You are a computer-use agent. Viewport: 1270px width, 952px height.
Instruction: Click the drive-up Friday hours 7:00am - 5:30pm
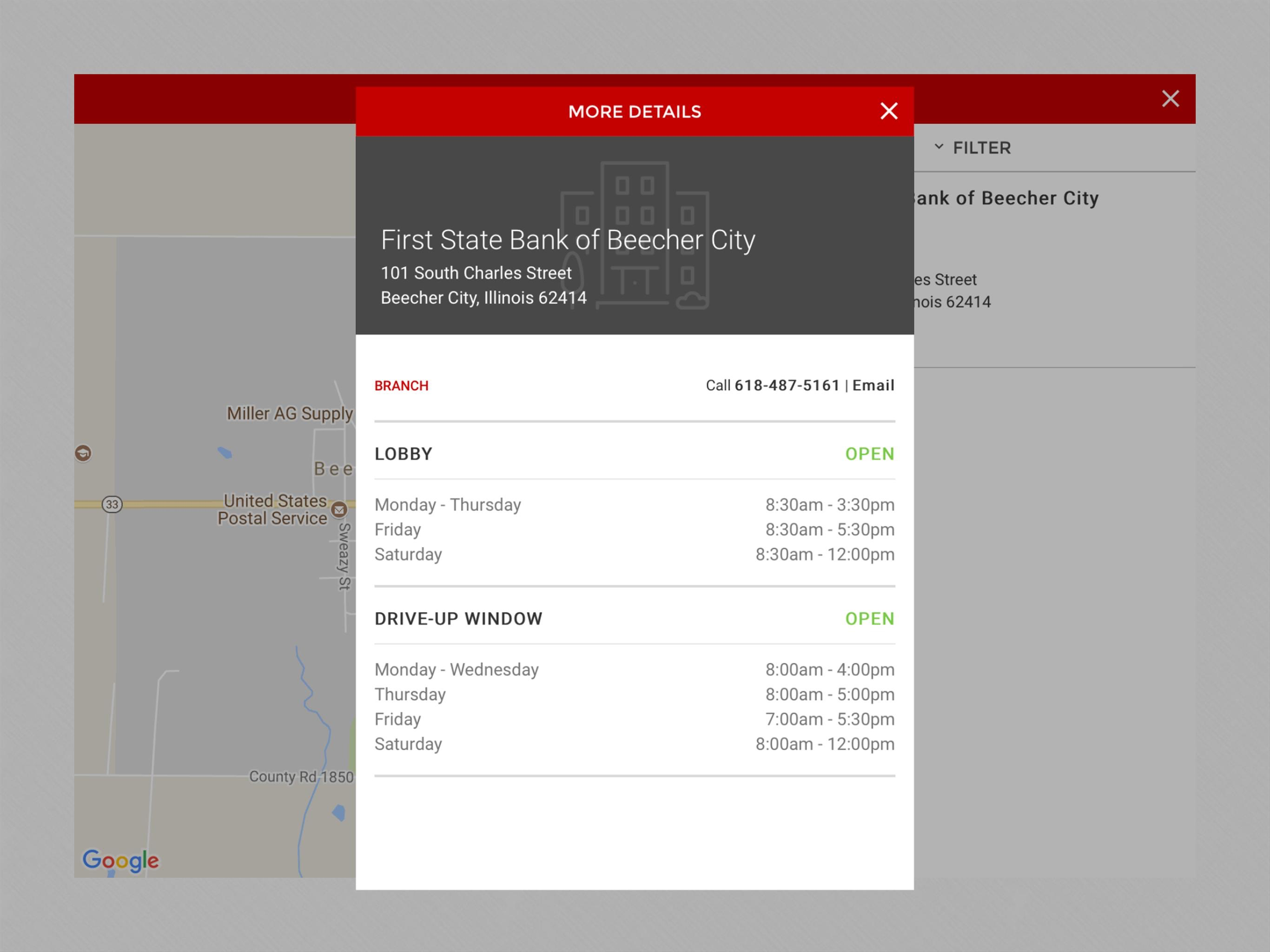[x=830, y=719]
